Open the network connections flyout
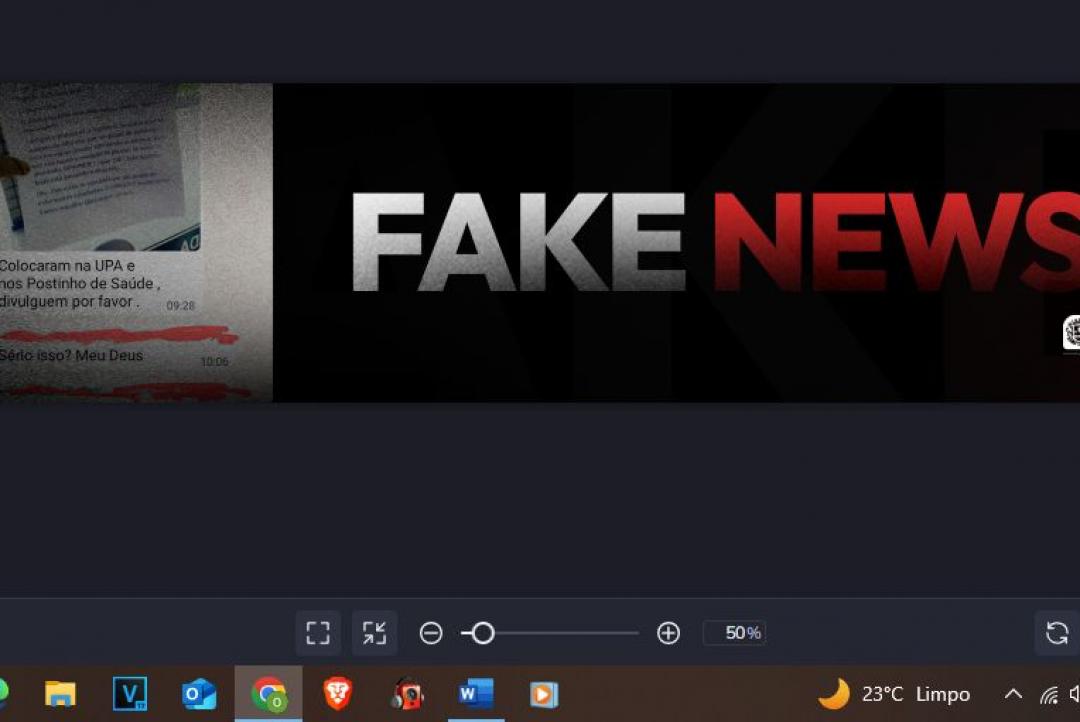This screenshot has height=722, width=1080. click(1048, 694)
